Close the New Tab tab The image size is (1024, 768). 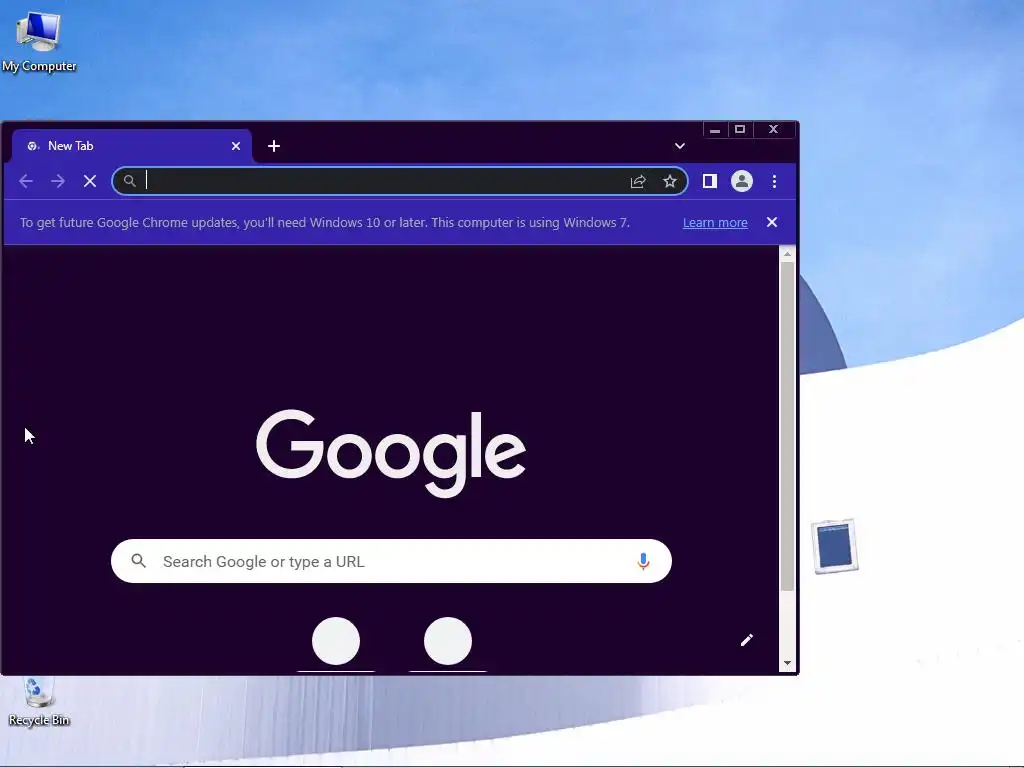point(236,146)
